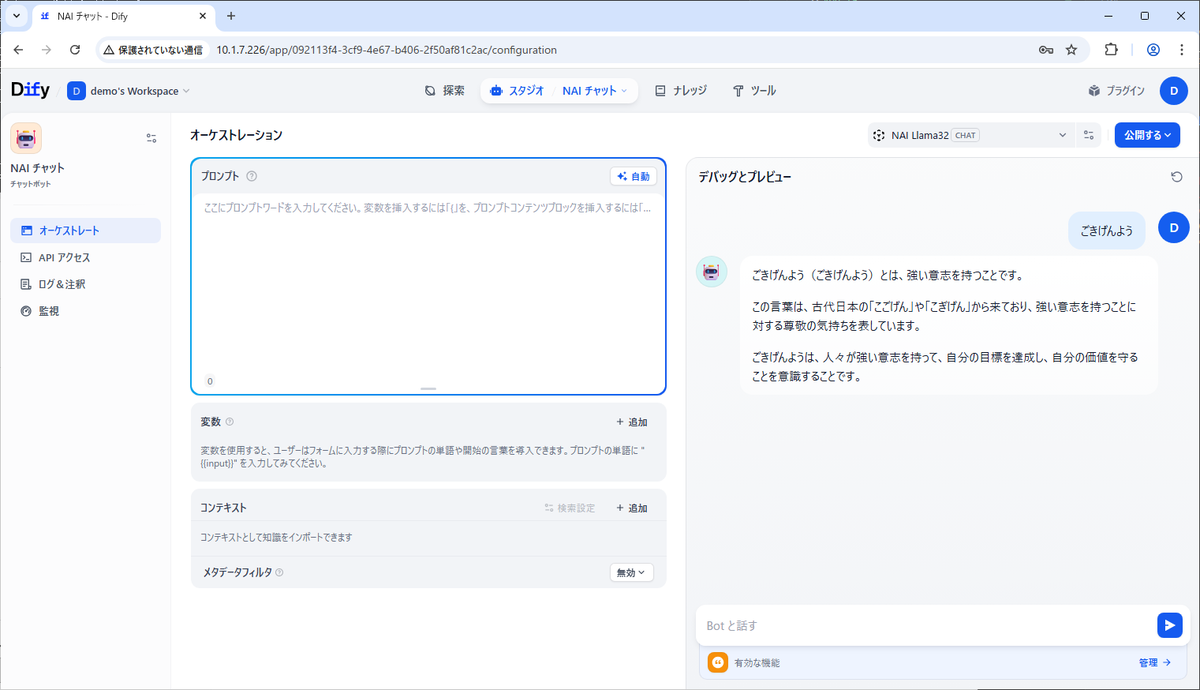The image size is (1200, 690).
Task: Open the プラグイン plugins page
Action: pyautogui.click(x=1116, y=91)
